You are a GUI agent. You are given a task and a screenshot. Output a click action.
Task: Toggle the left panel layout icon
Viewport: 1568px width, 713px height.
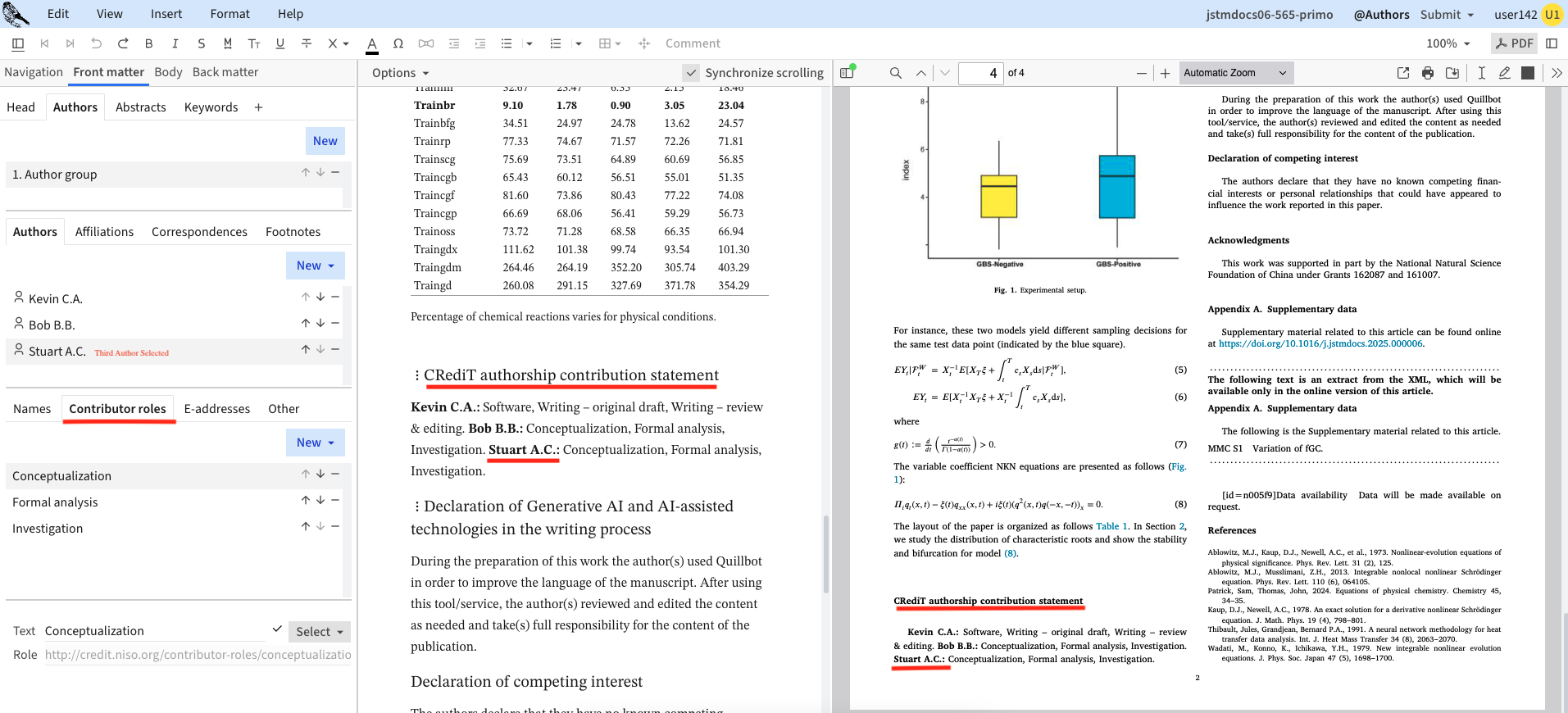pos(18,43)
